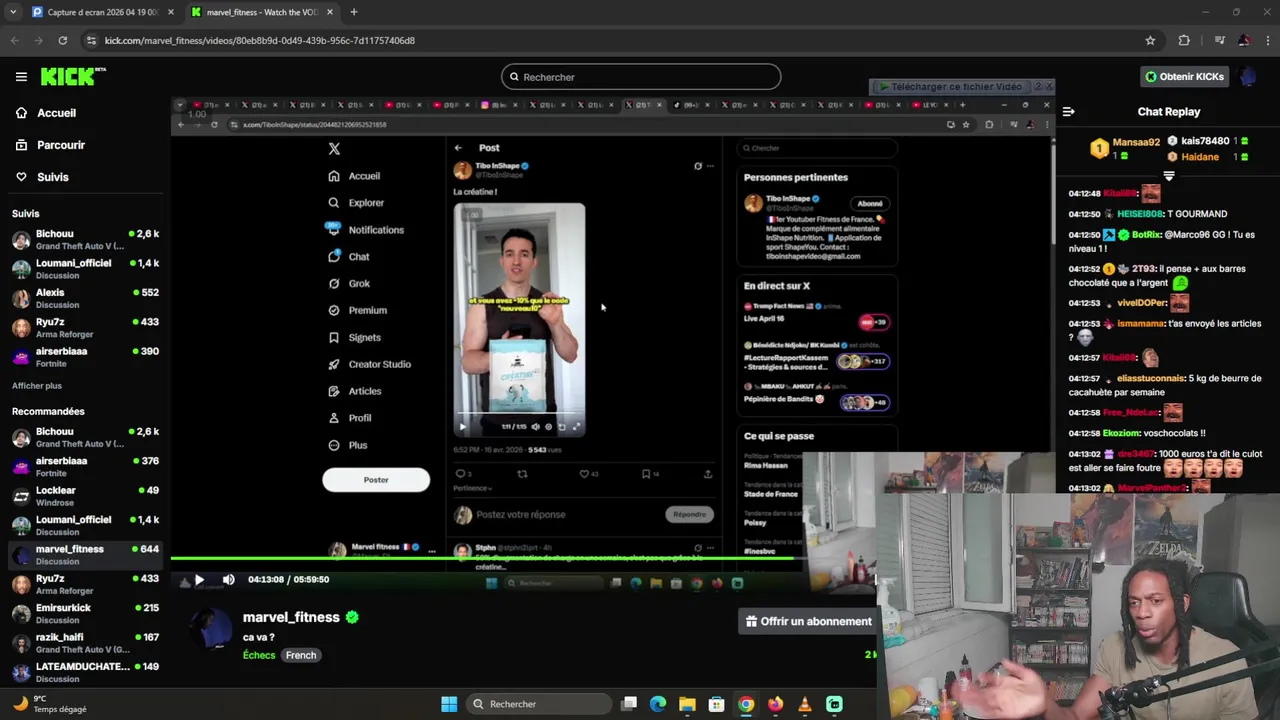Click kais78480 in chat leaderboard
This screenshot has height=720, width=1280.
pyautogui.click(x=1205, y=141)
